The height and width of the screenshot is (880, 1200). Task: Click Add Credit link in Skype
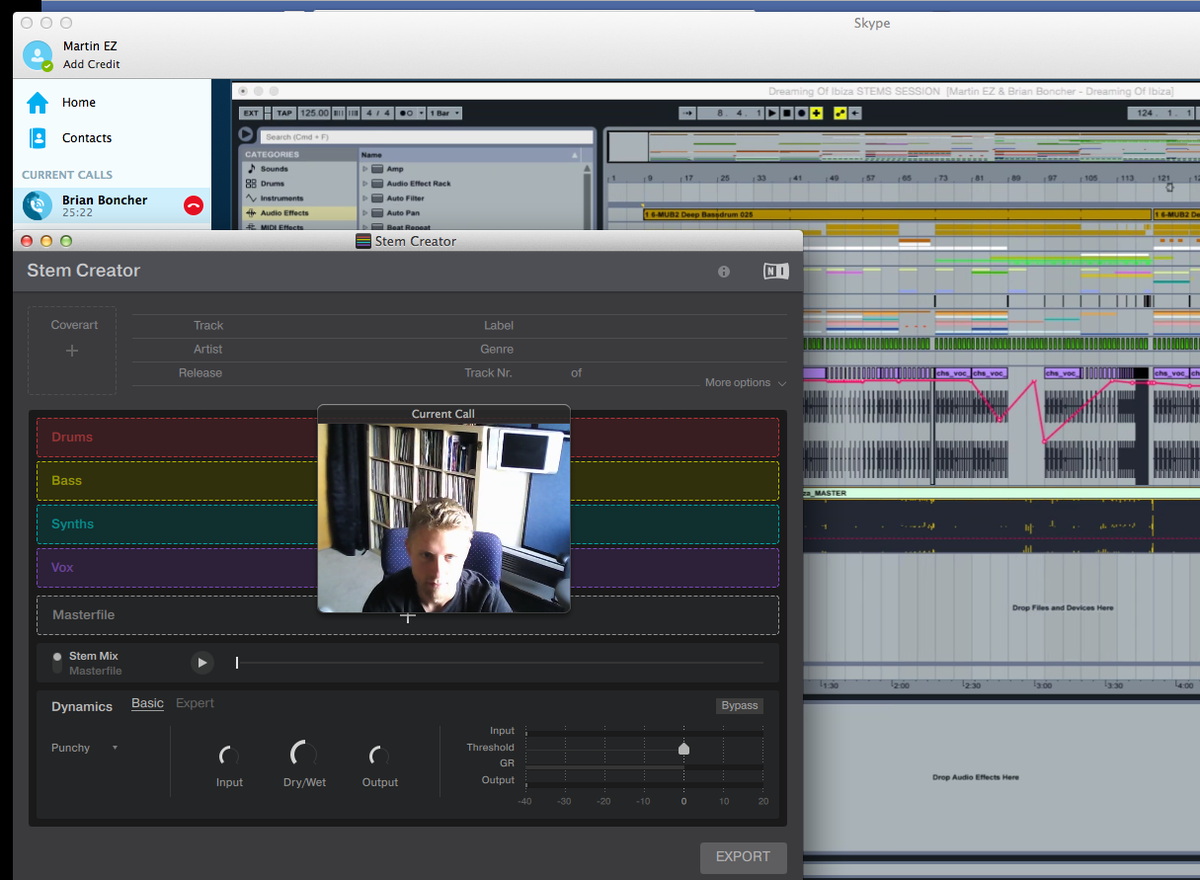91,64
